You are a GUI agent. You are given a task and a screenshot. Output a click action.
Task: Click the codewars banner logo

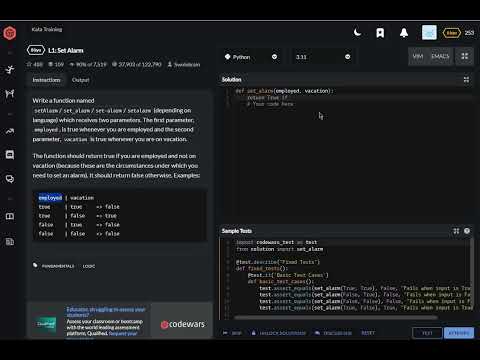[182, 324]
